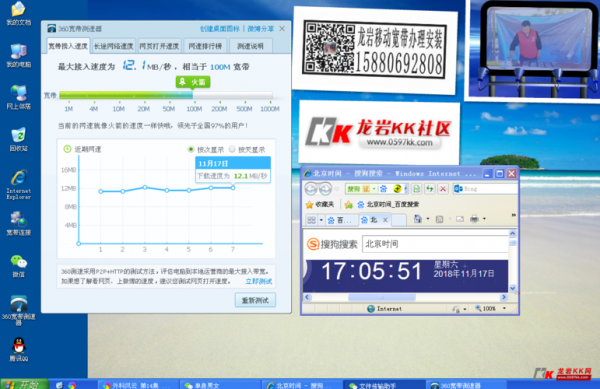Viewport: 600px width, 389px height.
Task: Click the IE Quick Tabs grid icon
Action: point(311,220)
